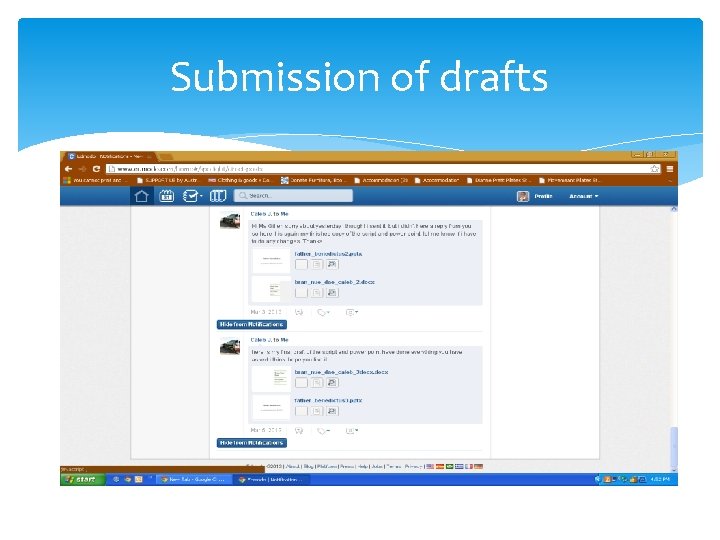
Task: Open the father_benedictus2.pptx file link
Action: pyautogui.click(x=328, y=254)
